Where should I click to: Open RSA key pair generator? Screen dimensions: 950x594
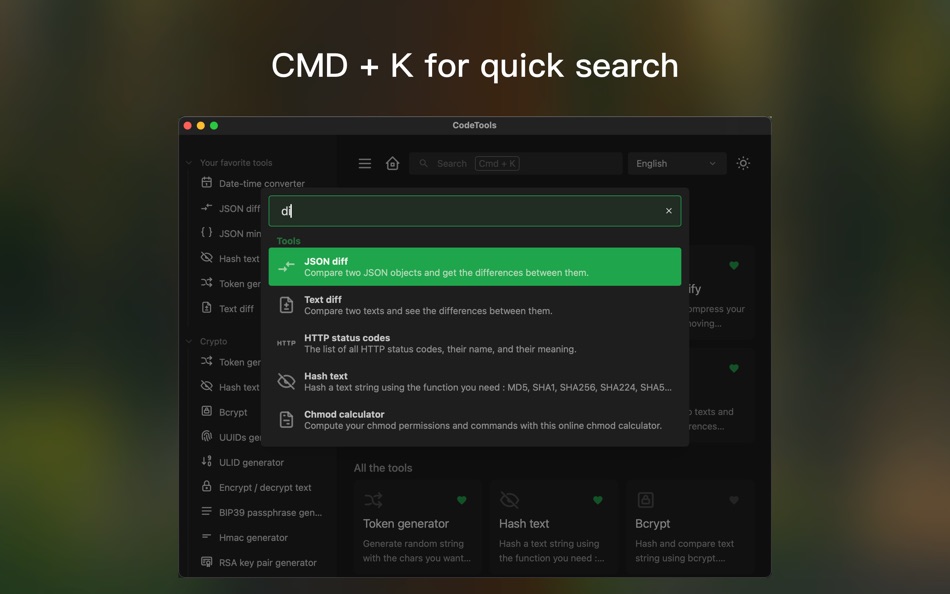[268, 562]
